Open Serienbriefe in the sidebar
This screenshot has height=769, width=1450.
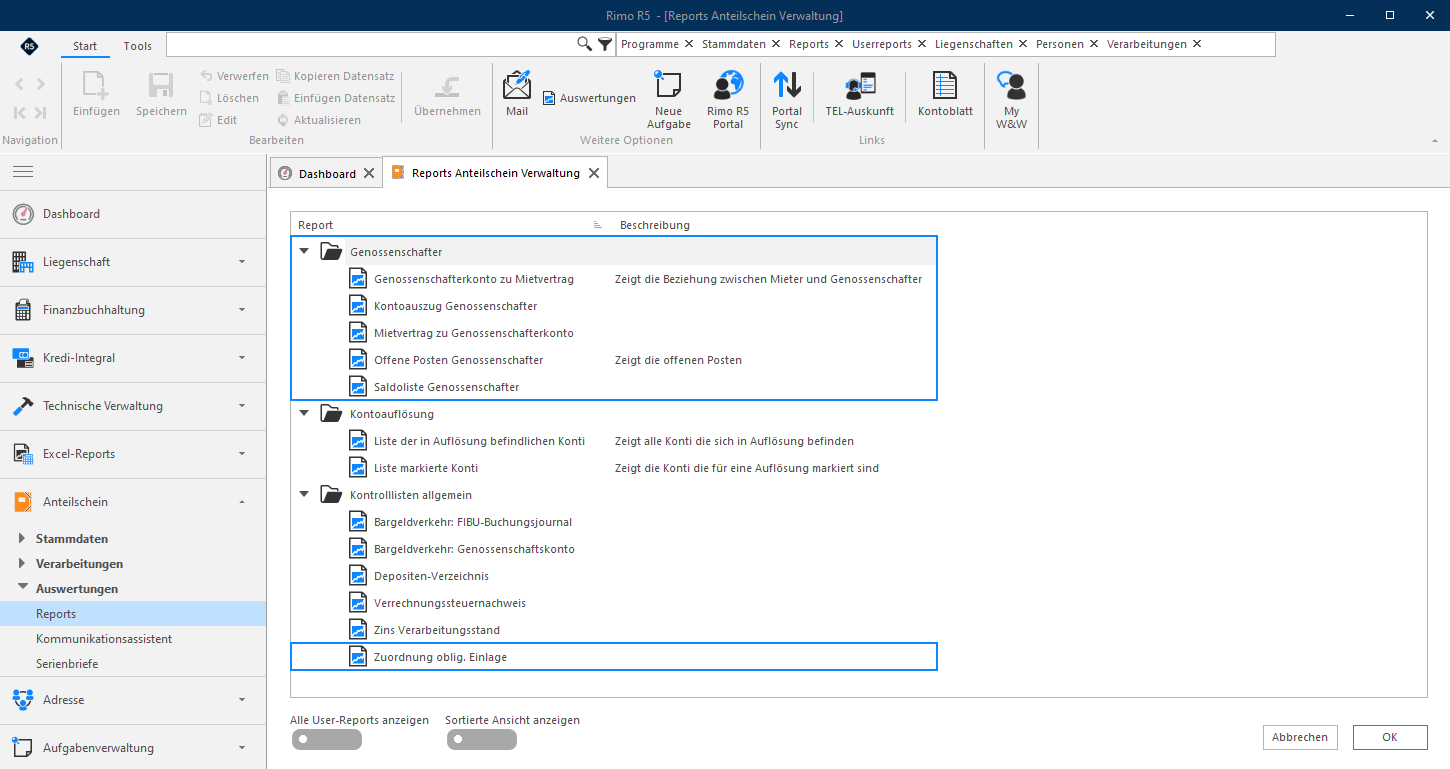pyautogui.click(x=67, y=664)
